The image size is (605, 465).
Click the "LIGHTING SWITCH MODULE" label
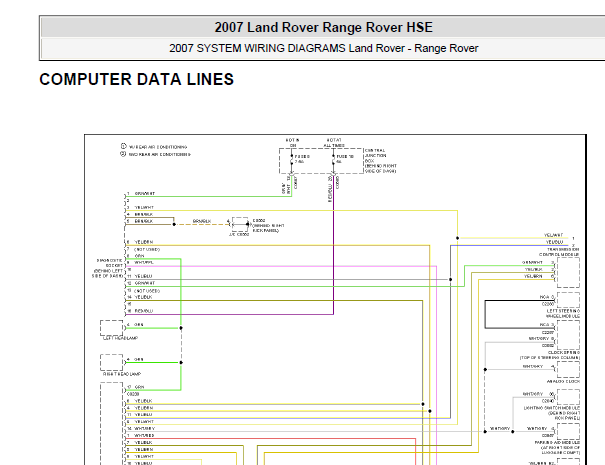coord(552,408)
